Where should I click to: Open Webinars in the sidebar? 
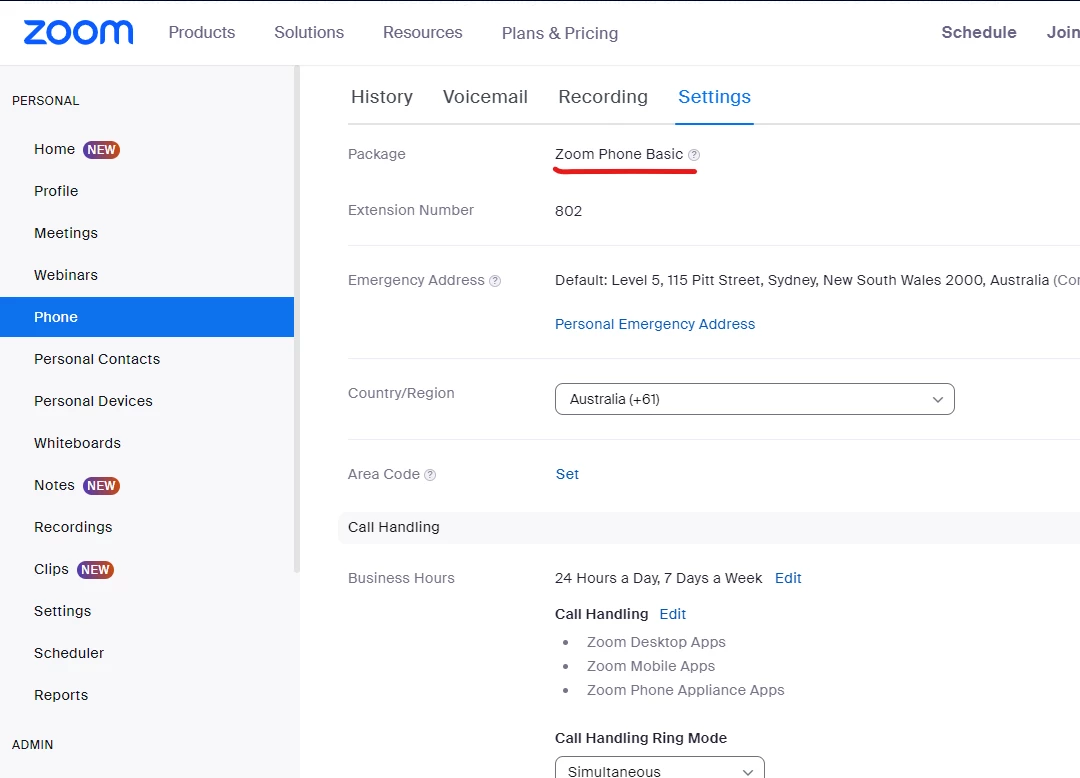click(x=65, y=275)
